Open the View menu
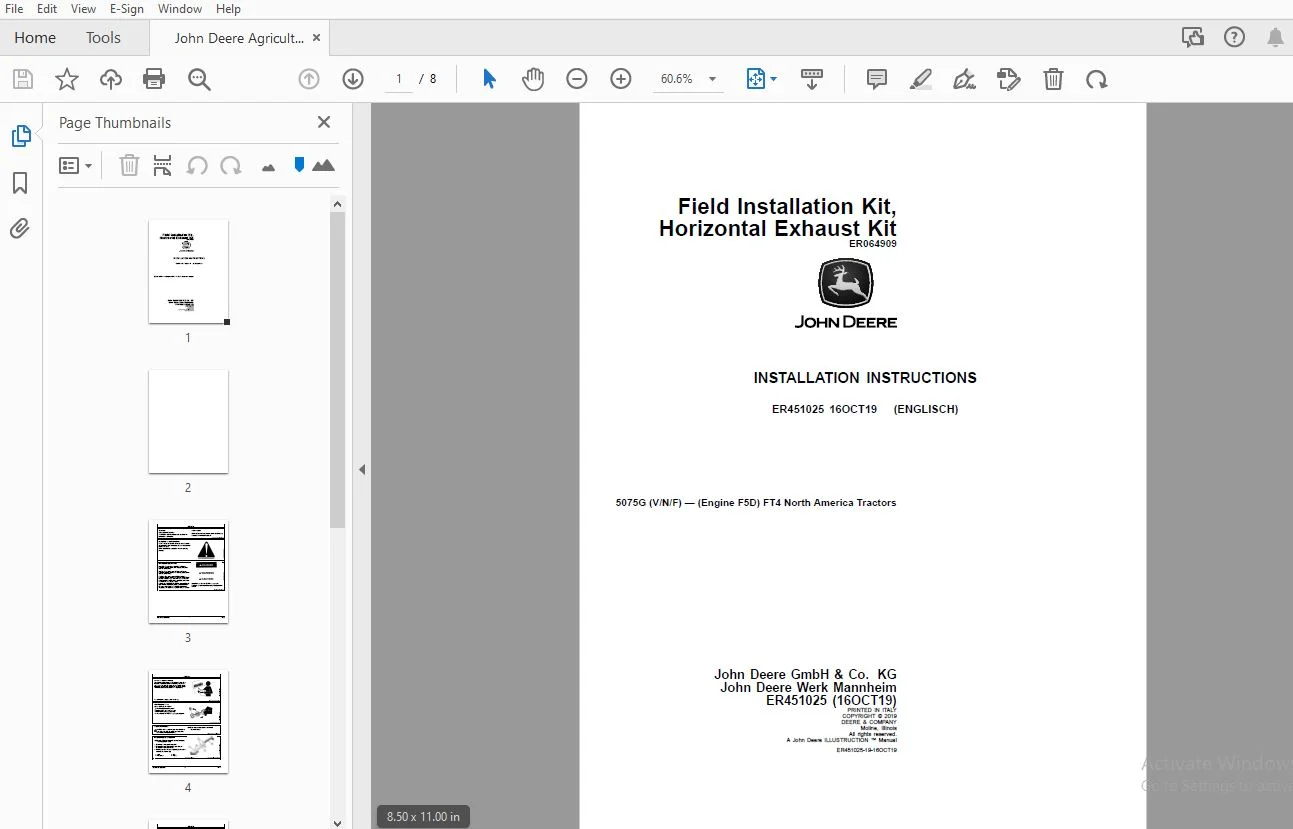The width and height of the screenshot is (1293, 829). pos(84,8)
